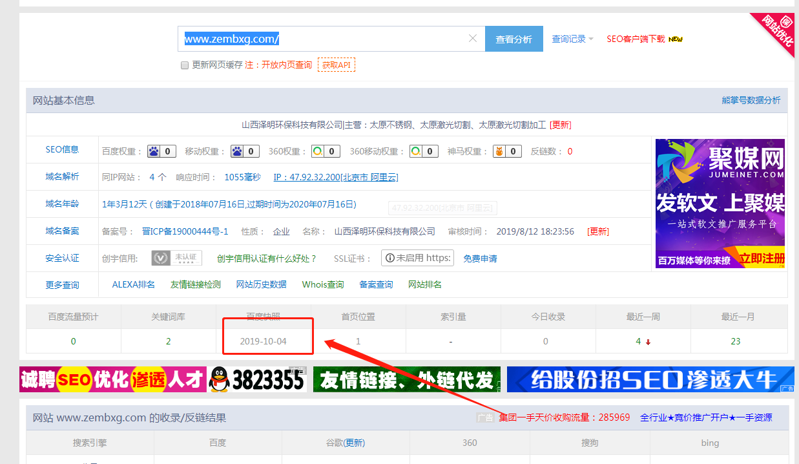Click the www.zembxg.com/ search input field
Image resolution: width=799 pixels, height=464 pixels.
tap(331, 39)
